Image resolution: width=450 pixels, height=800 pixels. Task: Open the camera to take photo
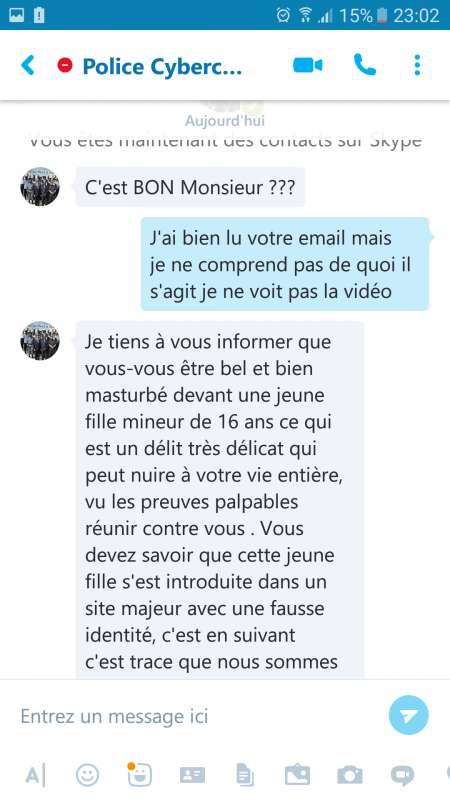350,776
